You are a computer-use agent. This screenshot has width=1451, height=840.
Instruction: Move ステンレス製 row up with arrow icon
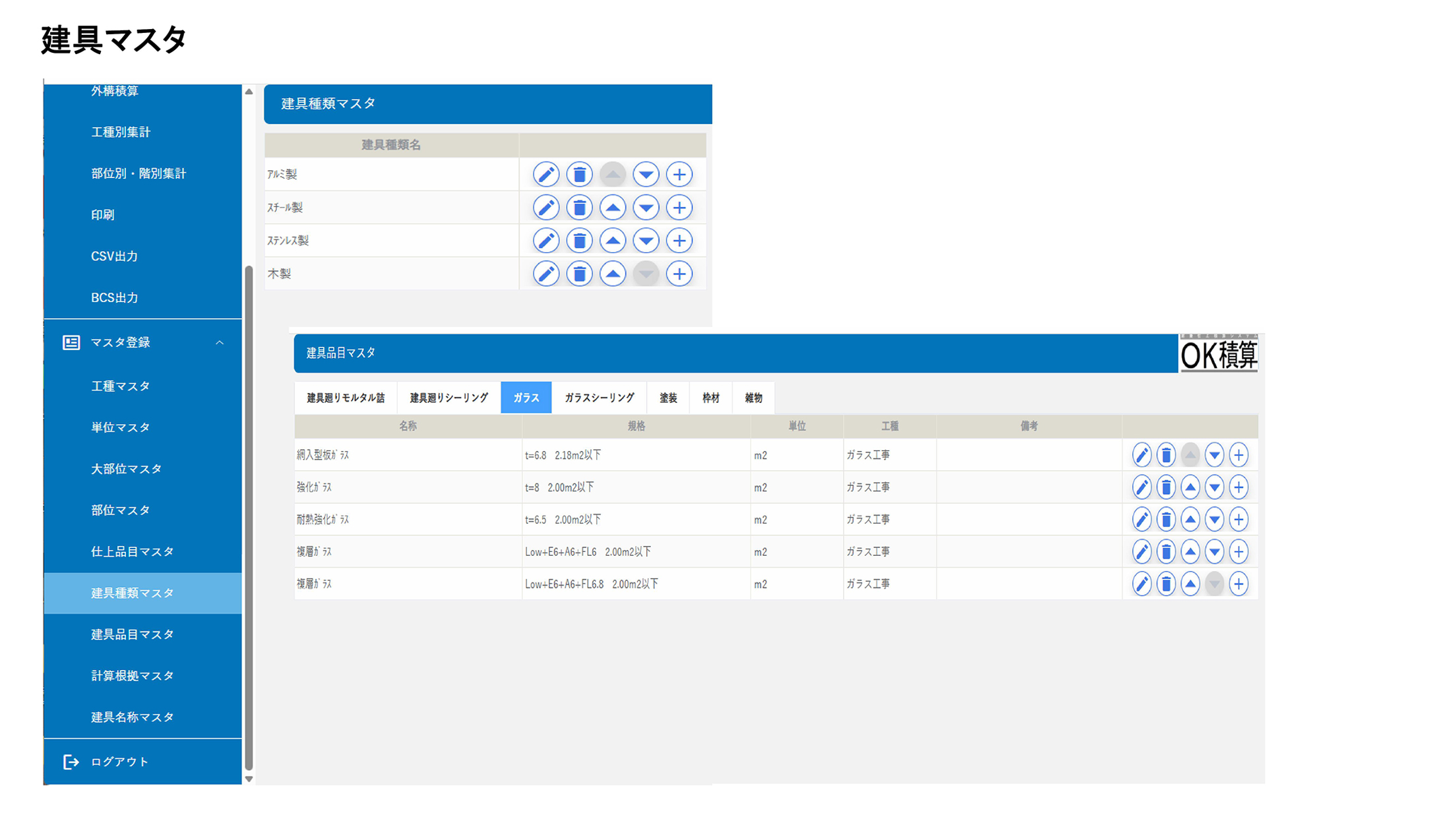coord(613,241)
